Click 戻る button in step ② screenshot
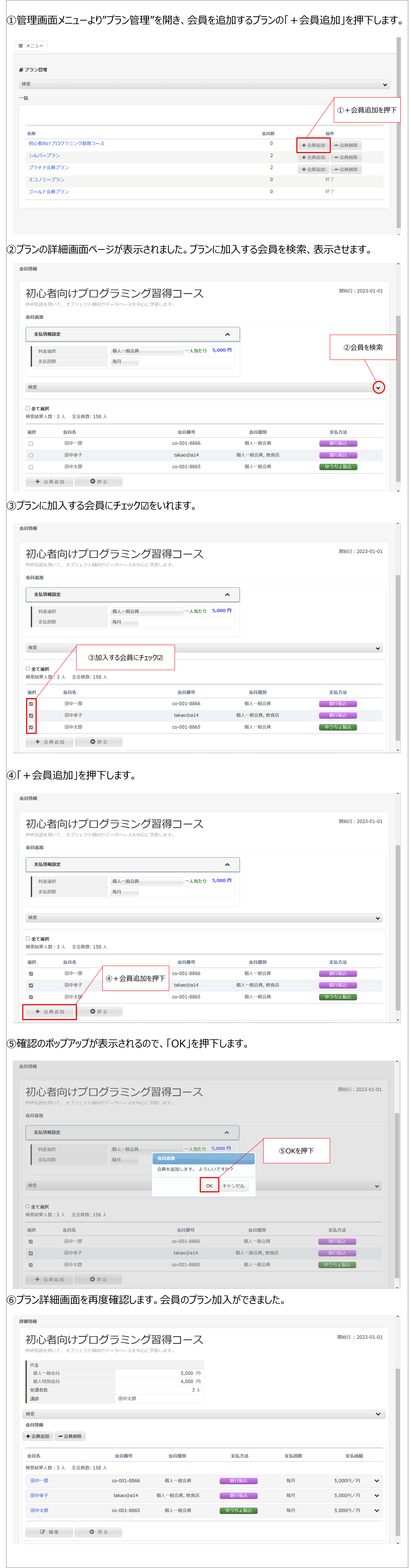411x1568 pixels. [98, 482]
